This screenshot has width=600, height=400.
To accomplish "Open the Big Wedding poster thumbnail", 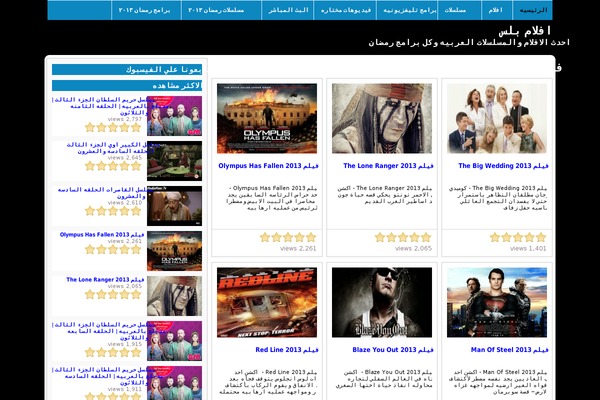I will [x=497, y=118].
